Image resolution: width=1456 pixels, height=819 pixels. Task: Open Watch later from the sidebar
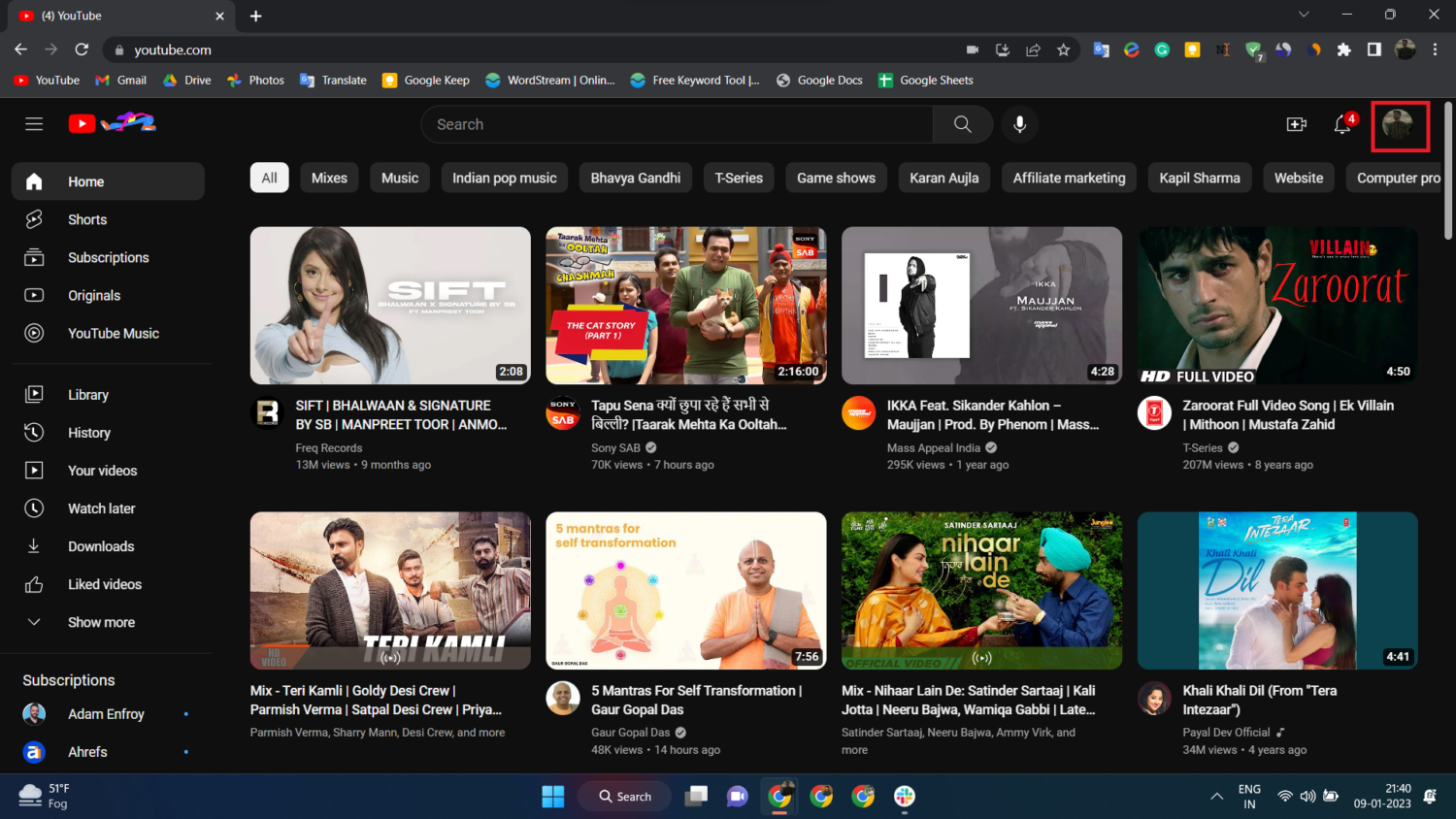pyautogui.click(x=101, y=508)
